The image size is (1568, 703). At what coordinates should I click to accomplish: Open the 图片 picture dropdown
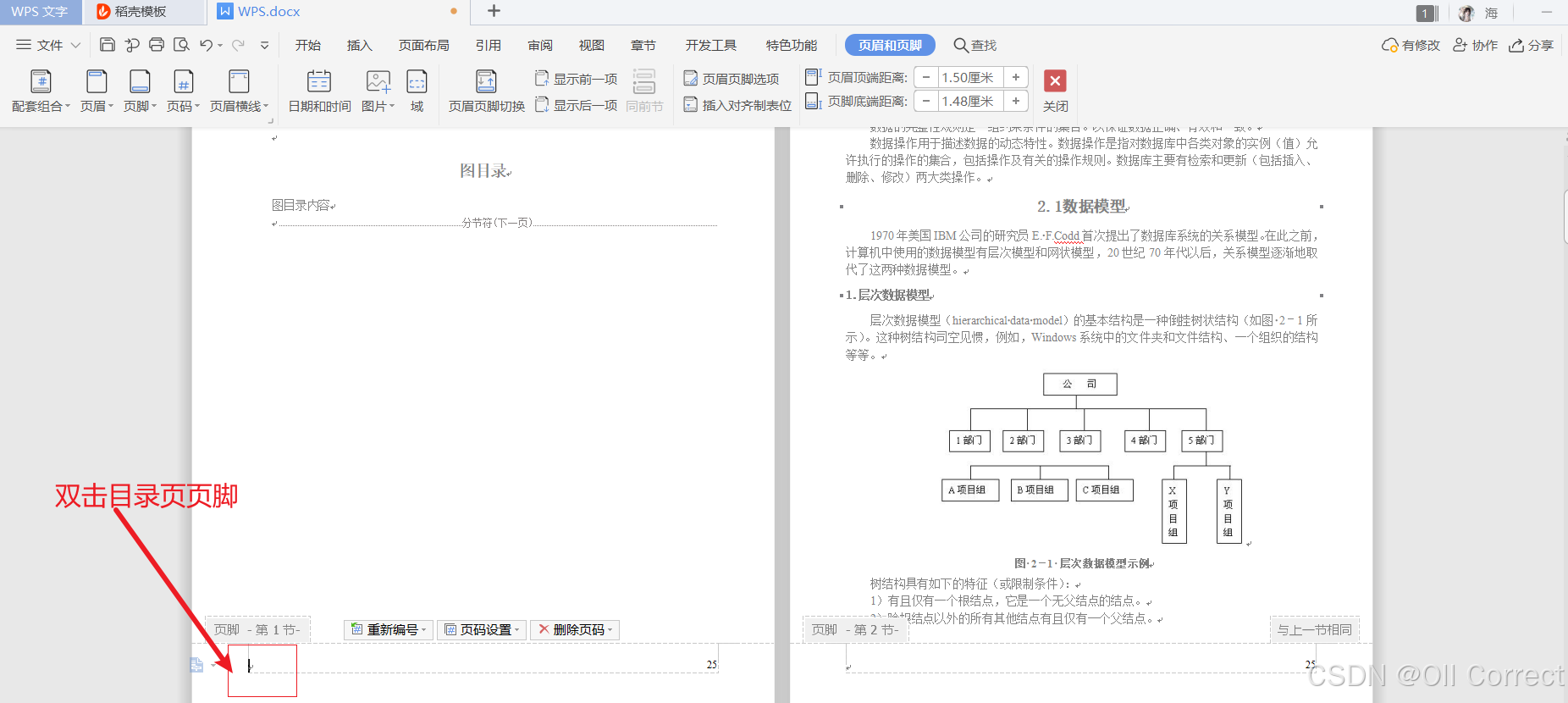click(378, 91)
